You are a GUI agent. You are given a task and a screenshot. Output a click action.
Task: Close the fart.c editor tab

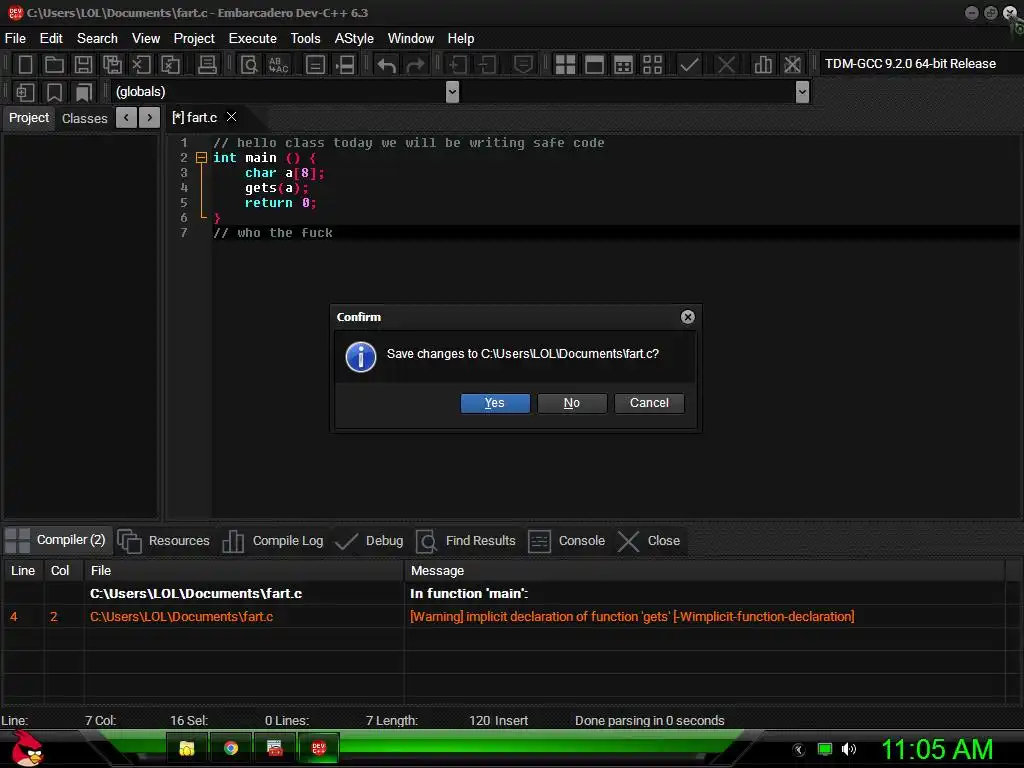point(231,117)
